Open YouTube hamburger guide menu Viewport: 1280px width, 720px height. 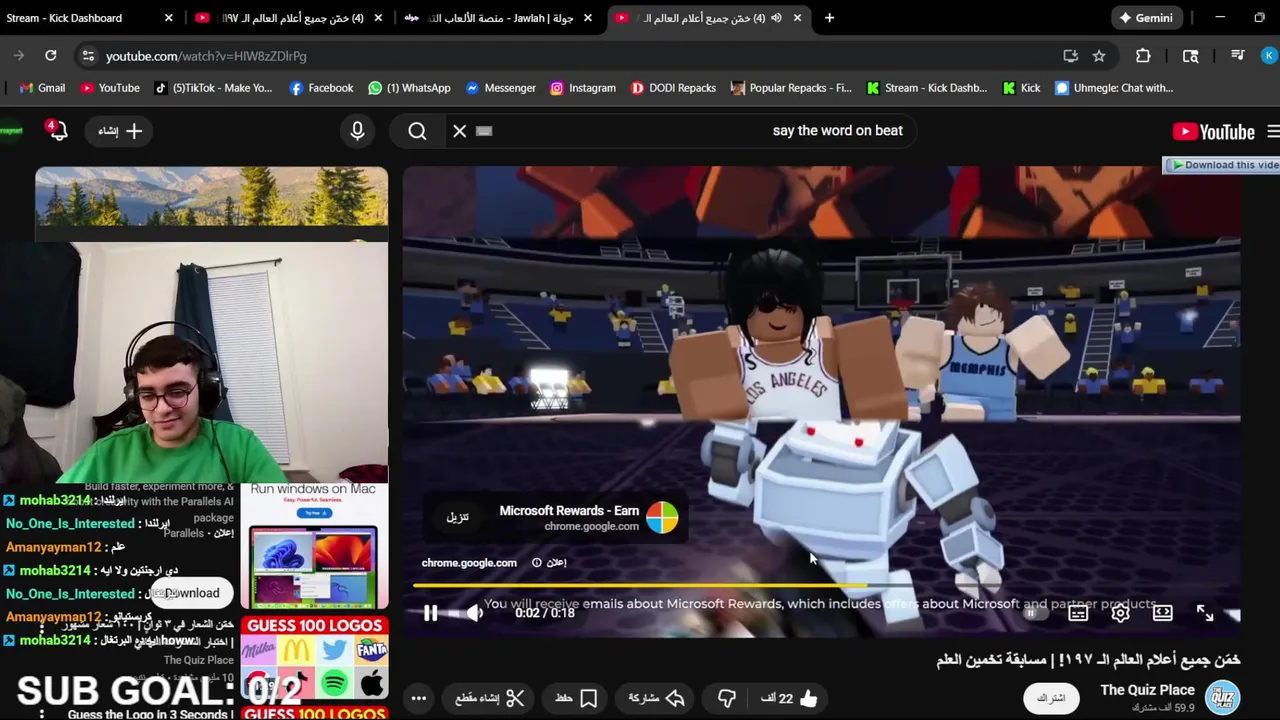(1272, 132)
